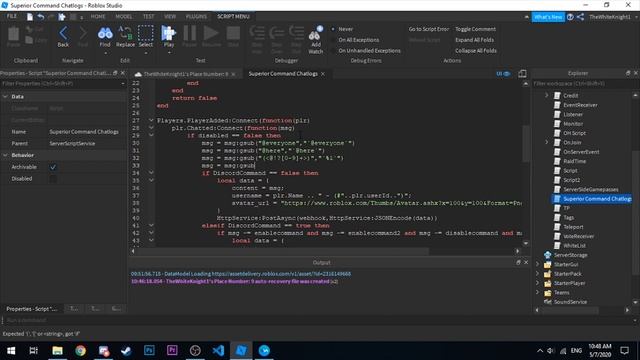Open the FILE menu
640x360 pixels.
(12, 16)
